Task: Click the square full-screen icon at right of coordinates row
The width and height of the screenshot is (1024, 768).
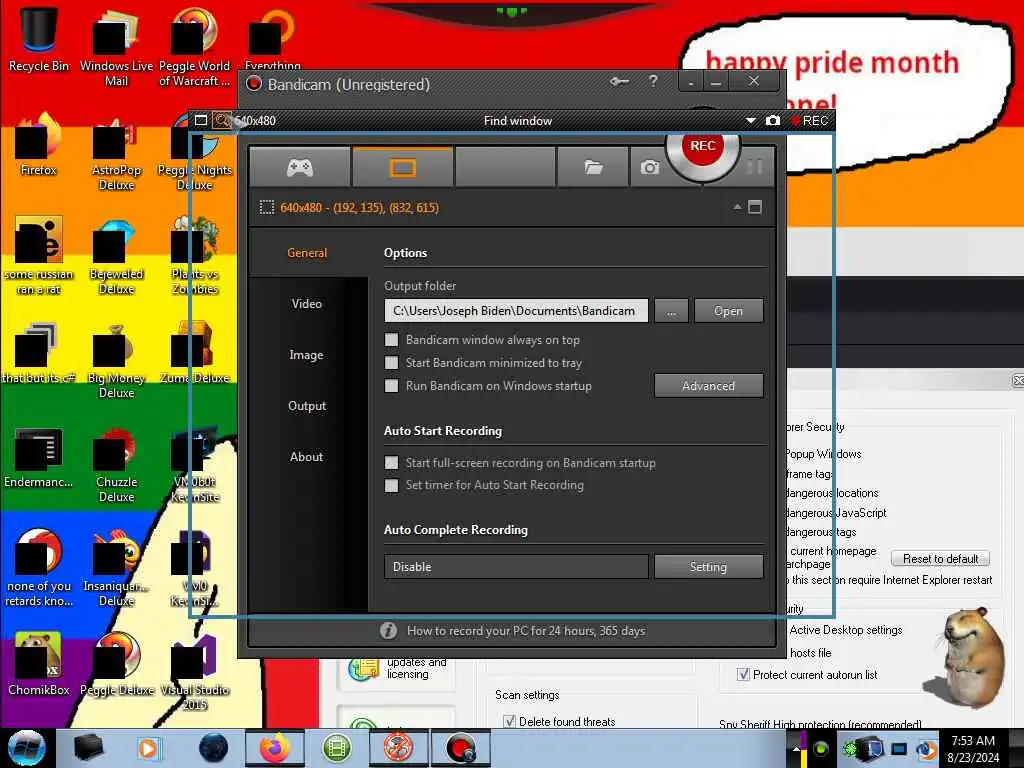Action: pos(755,207)
